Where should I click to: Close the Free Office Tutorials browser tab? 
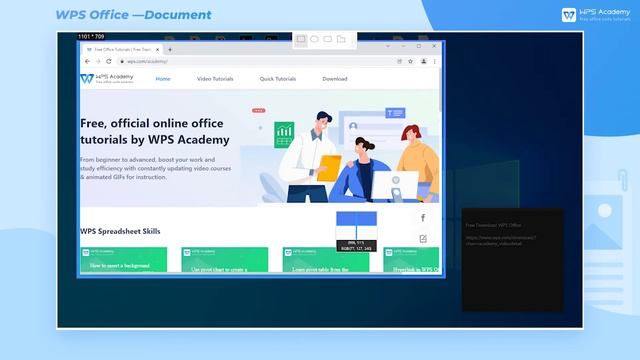[x=158, y=49]
